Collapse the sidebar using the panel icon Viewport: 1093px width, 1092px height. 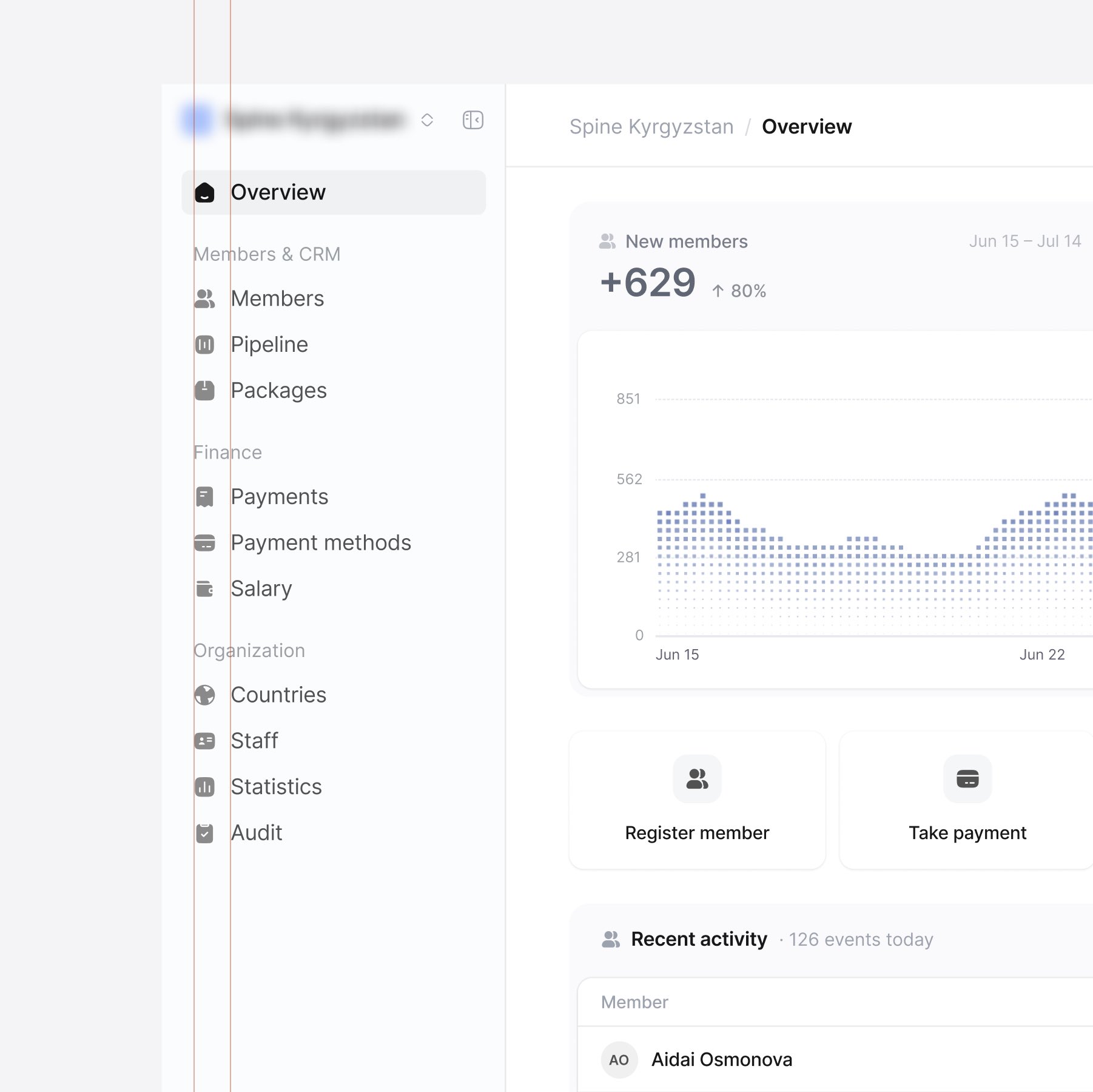473,120
